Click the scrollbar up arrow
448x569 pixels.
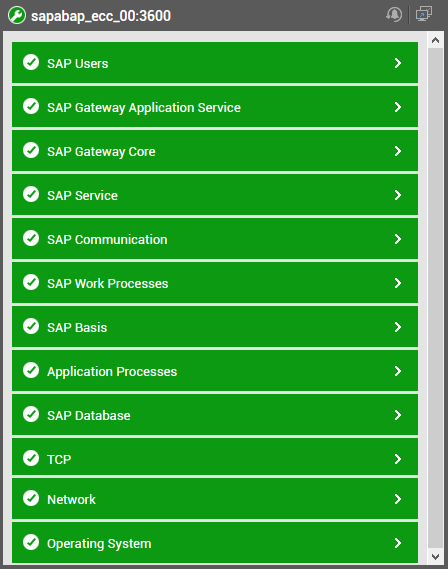435,40
